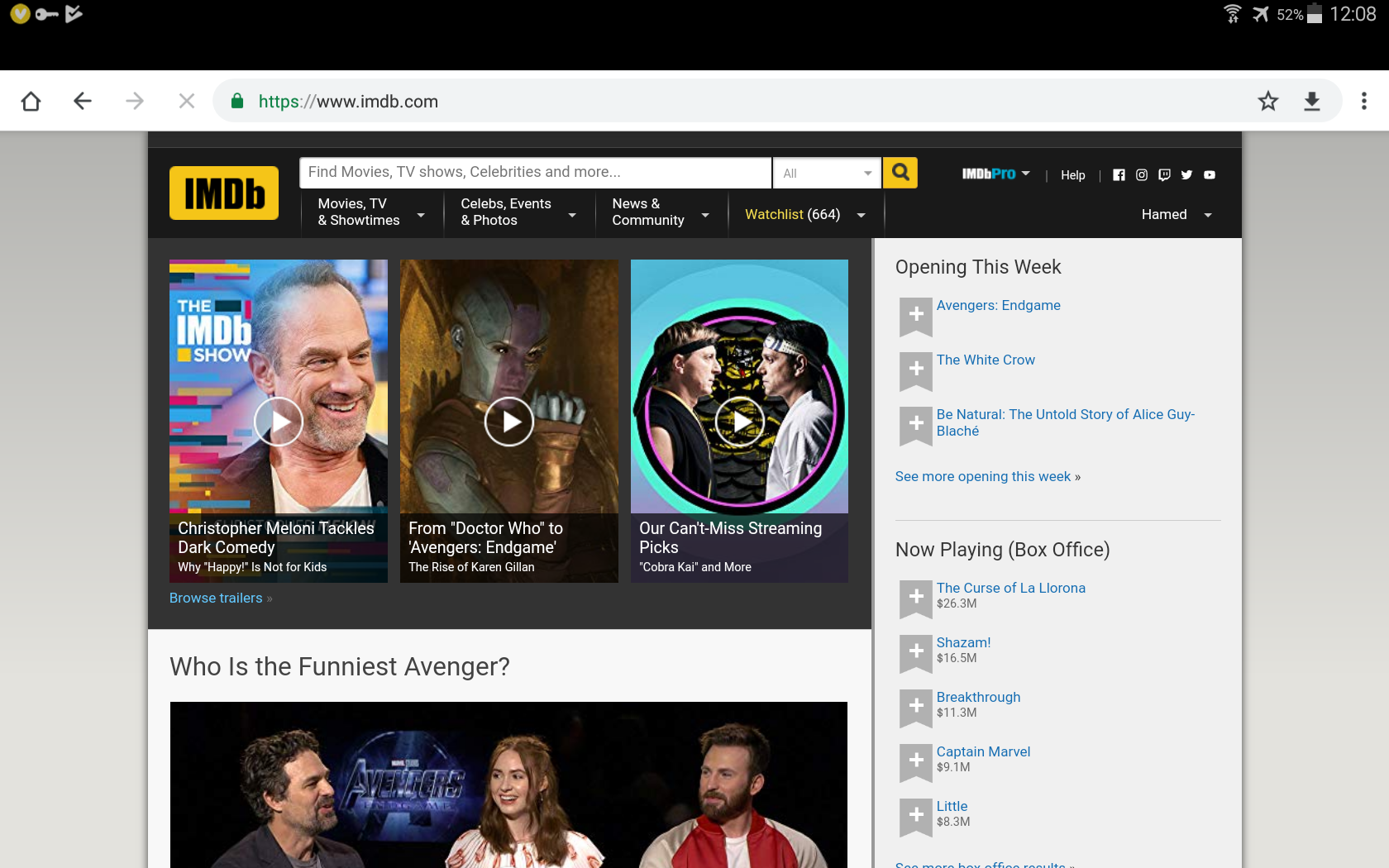Click the green padlock security icon
The height and width of the screenshot is (868, 1389).
click(x=237, y=101)
